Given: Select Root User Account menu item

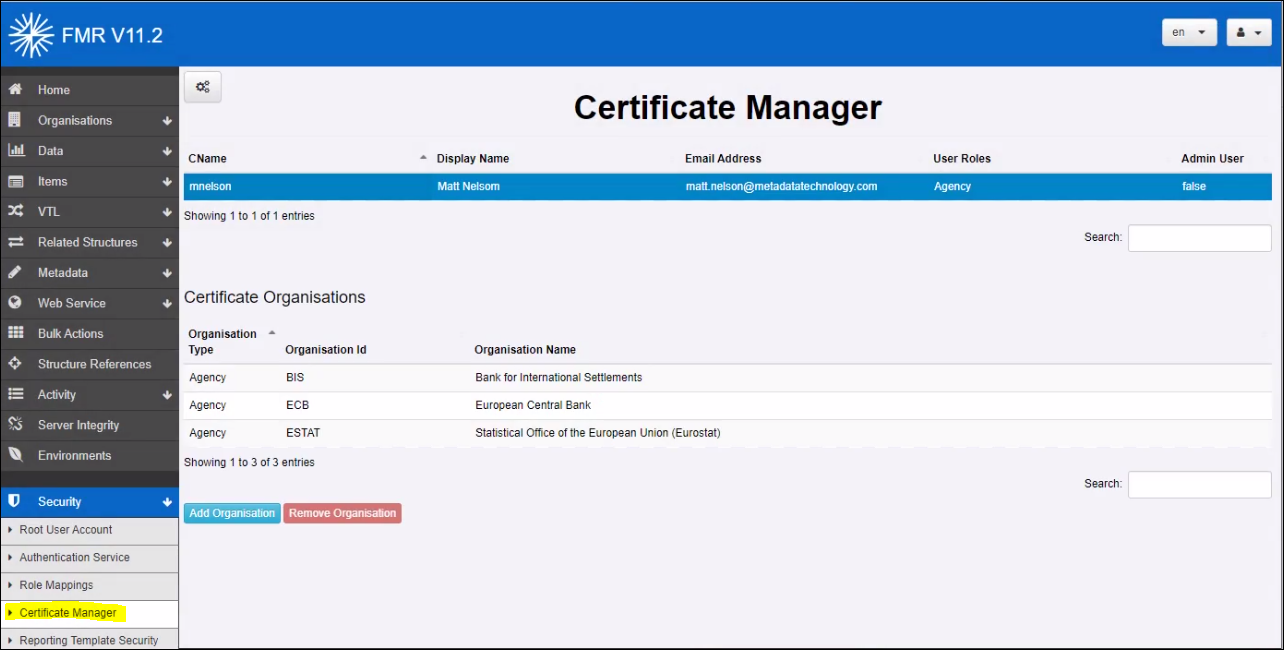Looking at the screenshot, I should [66, 530].
